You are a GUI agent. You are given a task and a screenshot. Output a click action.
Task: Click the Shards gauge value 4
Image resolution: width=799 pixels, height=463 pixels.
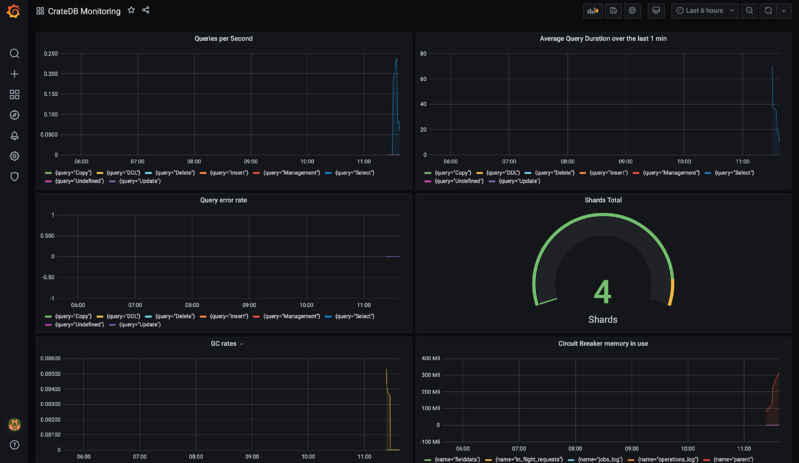pos(603,292)
